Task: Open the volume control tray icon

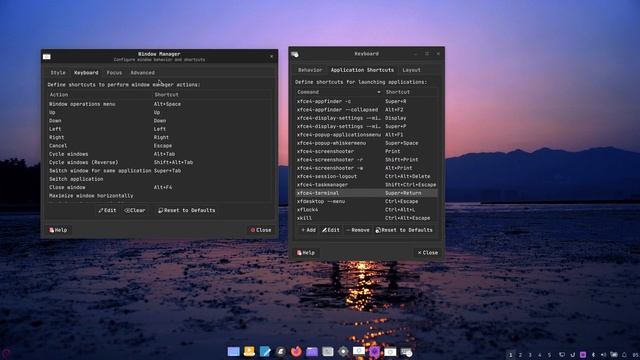Action: [x=604, y=355]
